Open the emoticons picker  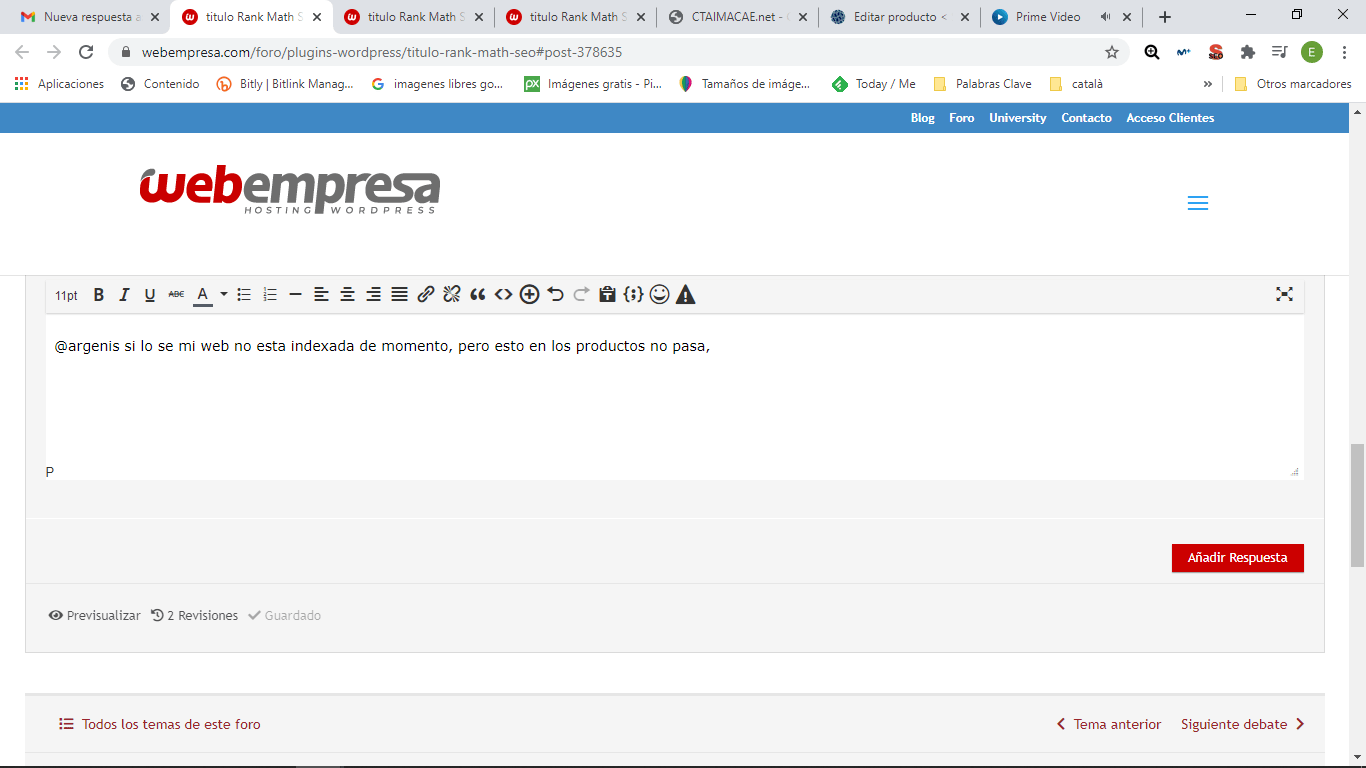tap(659, 294)
